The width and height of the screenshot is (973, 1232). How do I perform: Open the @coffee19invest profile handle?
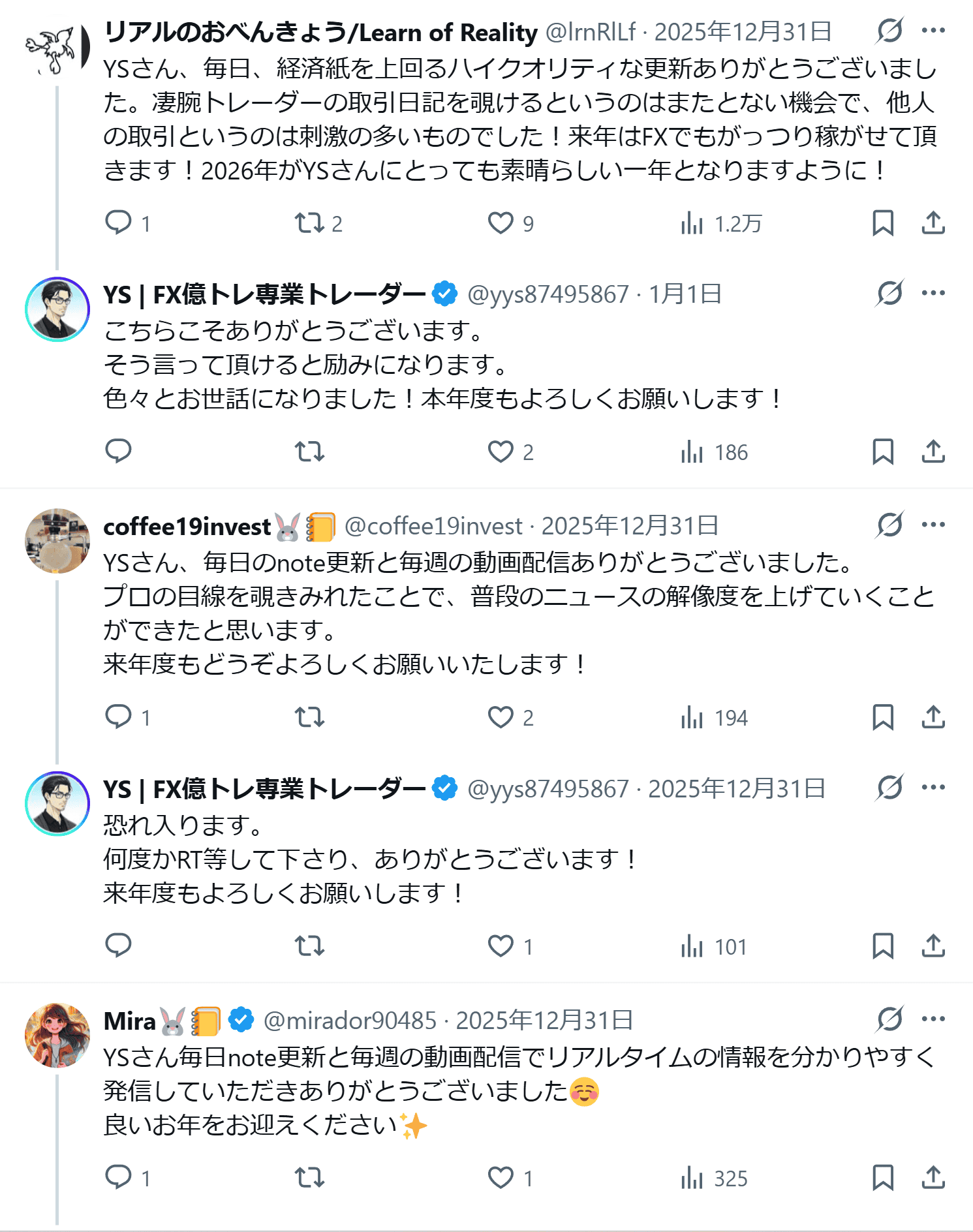(433, 526)
